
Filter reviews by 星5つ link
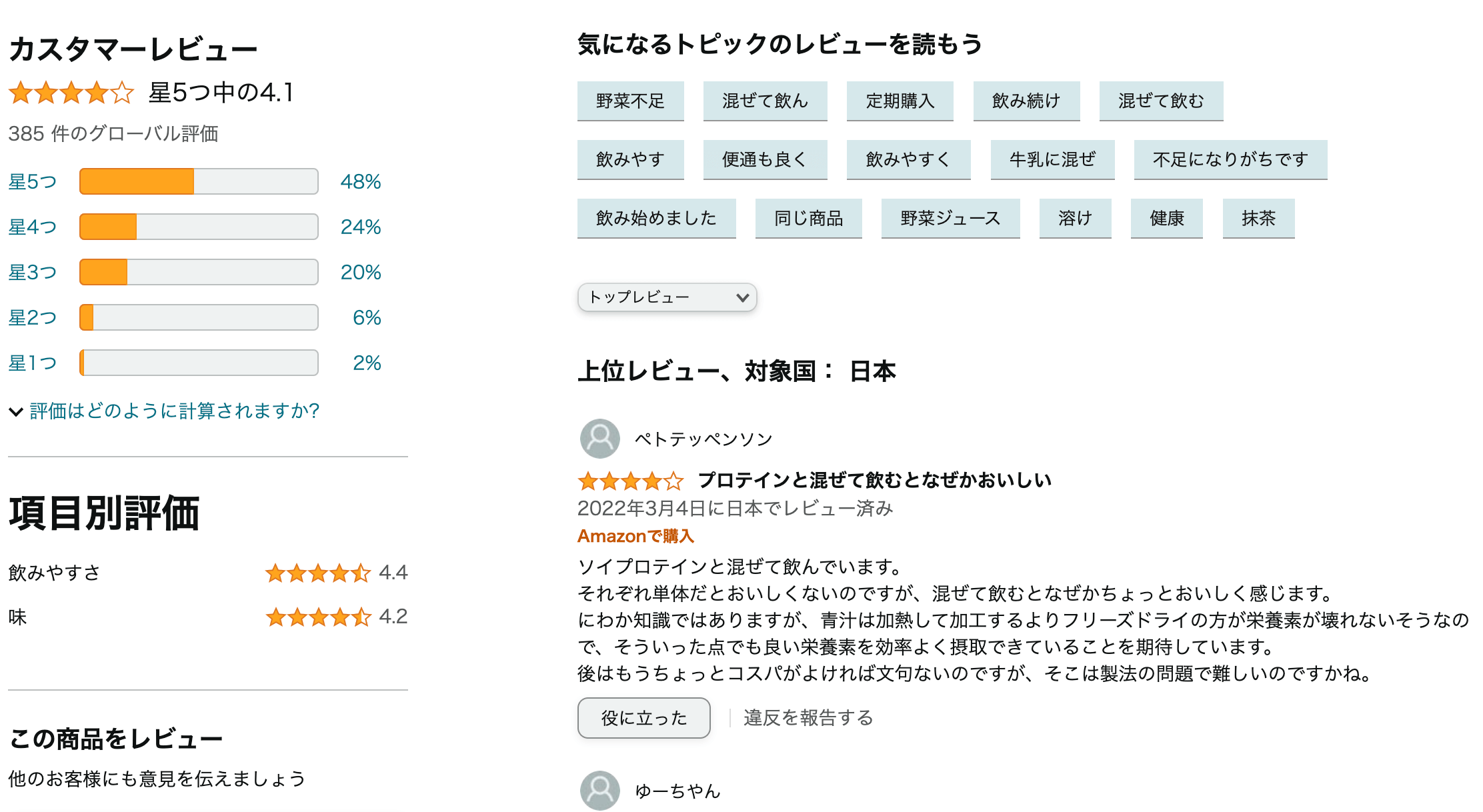pos(32,181)
